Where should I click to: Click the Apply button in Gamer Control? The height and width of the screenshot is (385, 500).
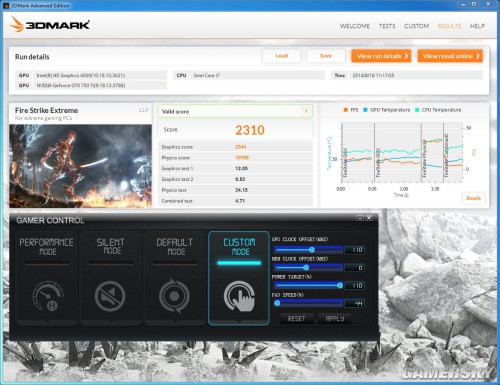click(335, 319)
